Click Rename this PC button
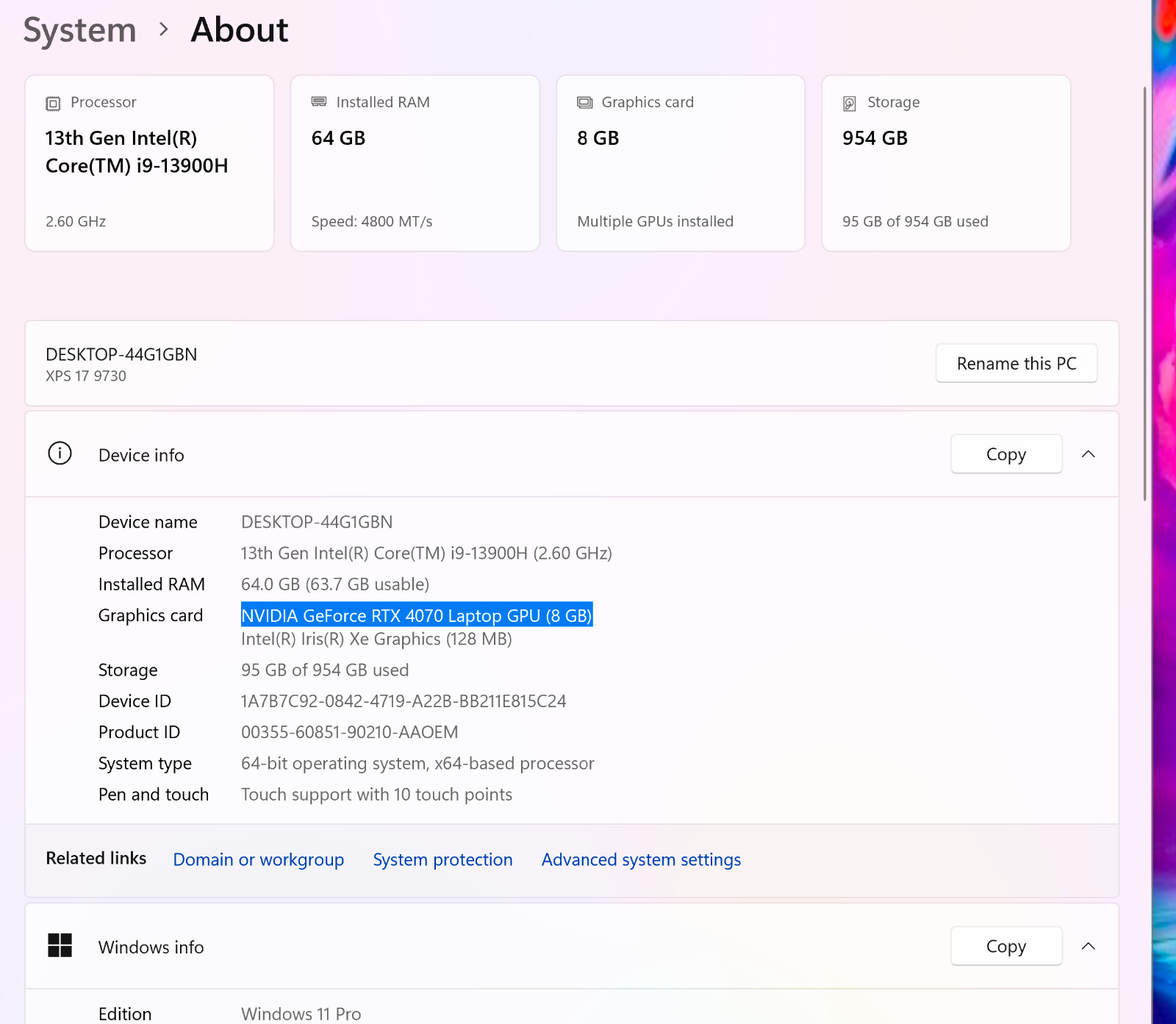 (1017, 363)
